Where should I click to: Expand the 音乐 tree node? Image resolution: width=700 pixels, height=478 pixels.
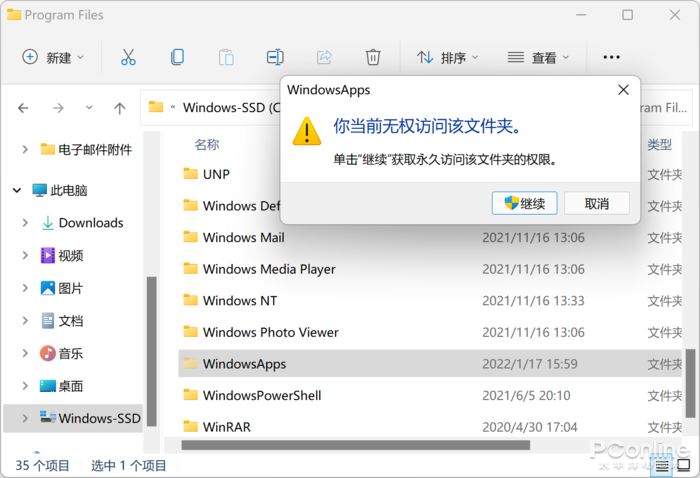pos(25,353)
